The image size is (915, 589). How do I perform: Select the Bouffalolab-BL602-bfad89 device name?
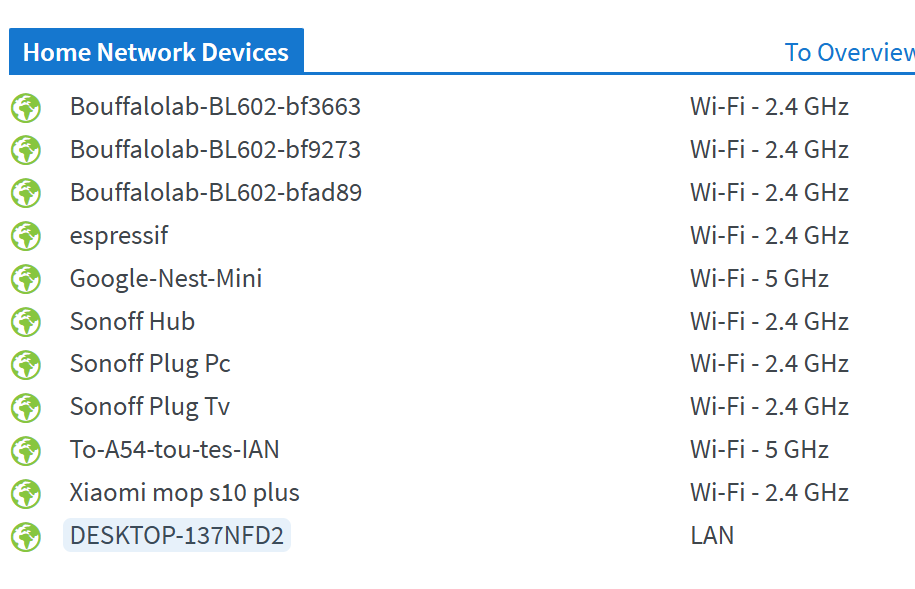coord(216,193)
